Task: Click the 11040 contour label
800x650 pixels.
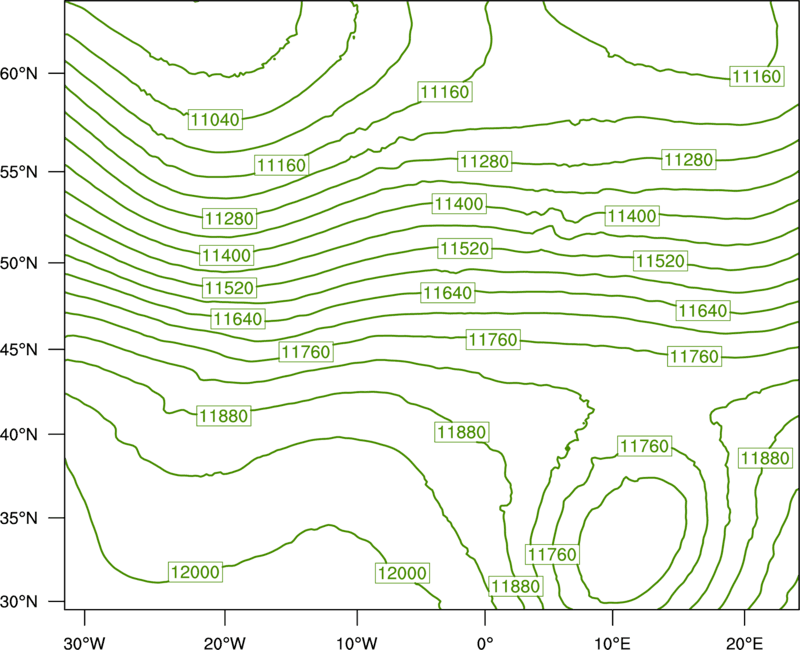Action: tap(215, 119)
